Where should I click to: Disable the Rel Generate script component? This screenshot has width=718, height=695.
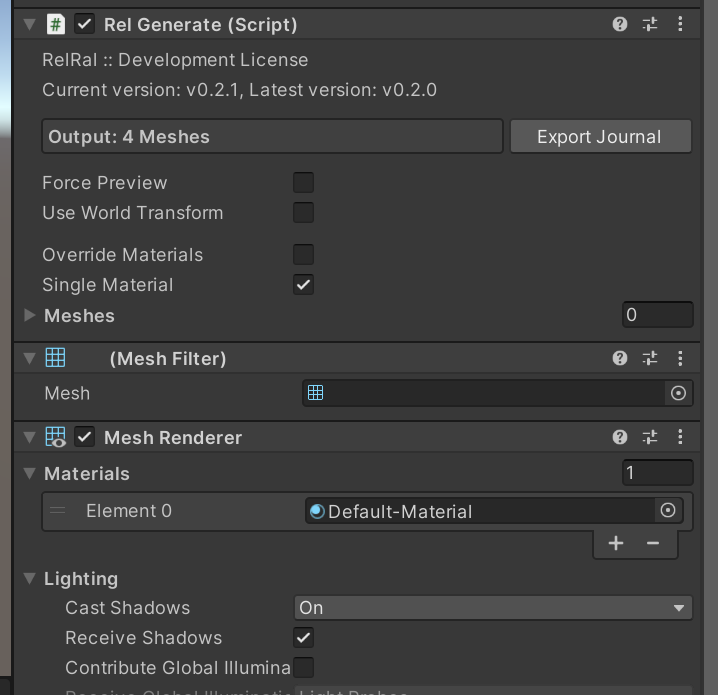click(x=85, y=24)
